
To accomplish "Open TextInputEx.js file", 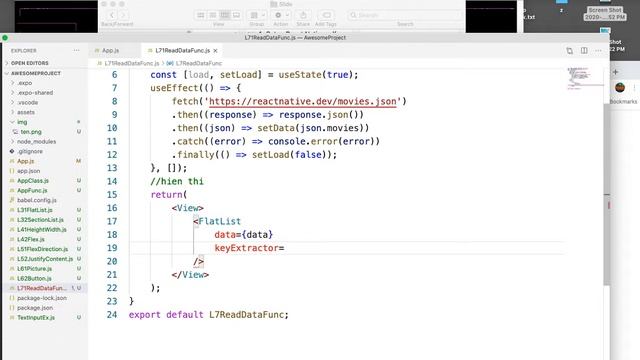I will pos(36,318).
